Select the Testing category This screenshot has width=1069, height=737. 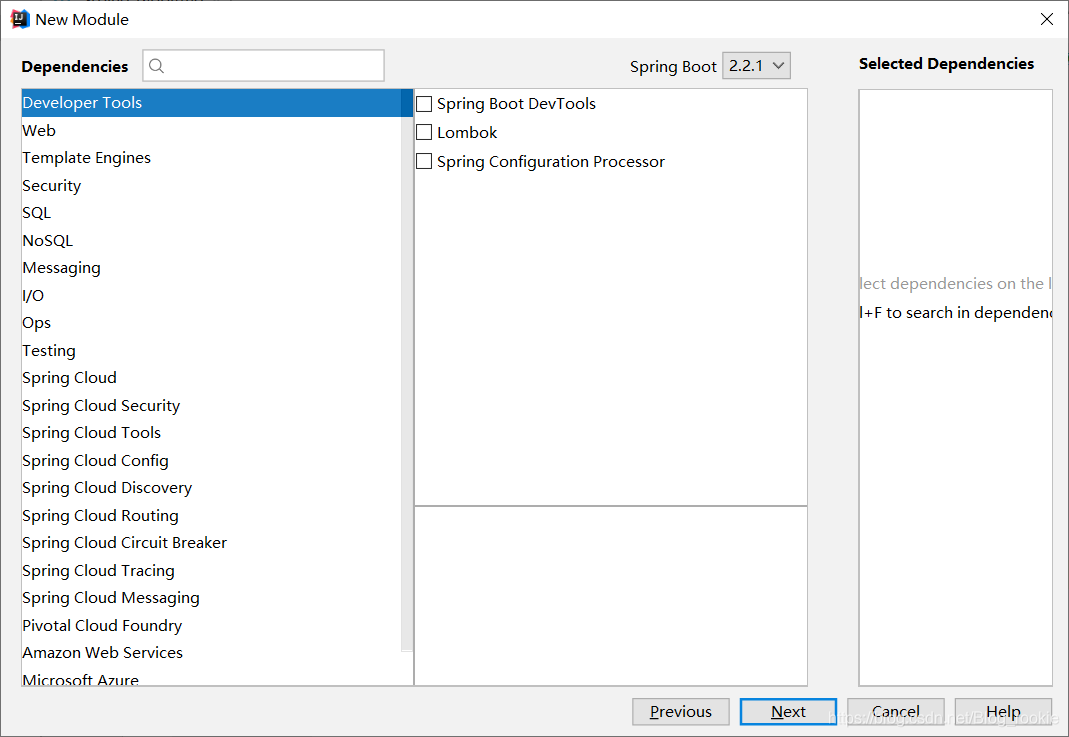click(212, 350)
